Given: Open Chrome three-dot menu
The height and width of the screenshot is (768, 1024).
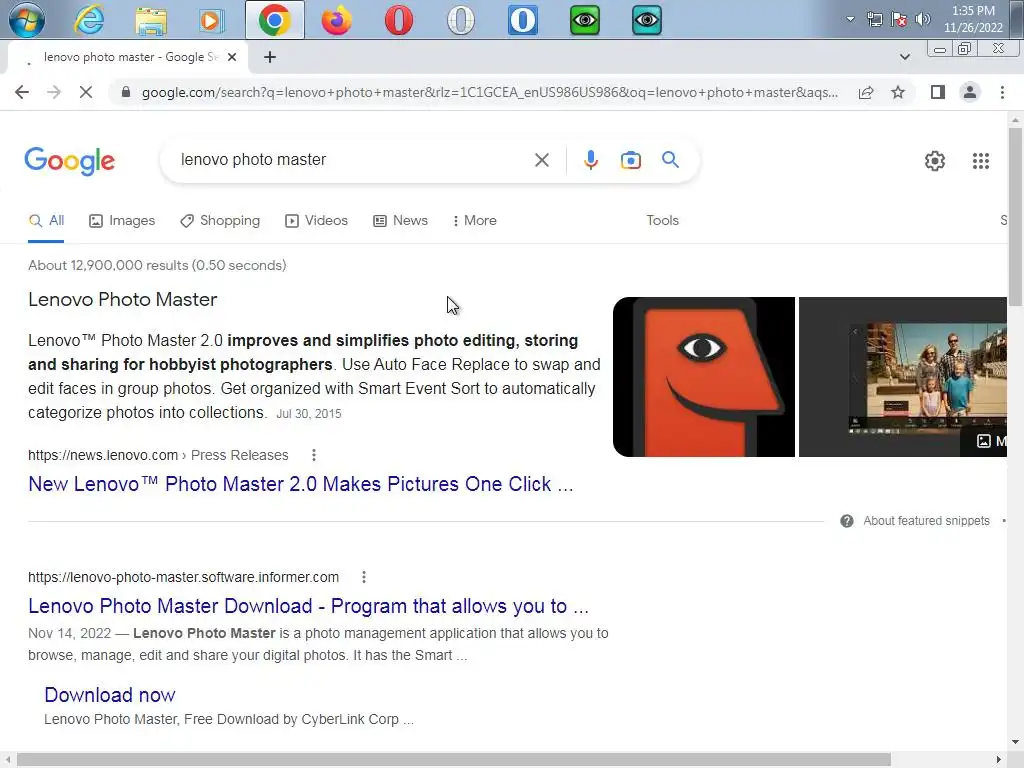Looking at the screenshot, I should coord(1002,92).
